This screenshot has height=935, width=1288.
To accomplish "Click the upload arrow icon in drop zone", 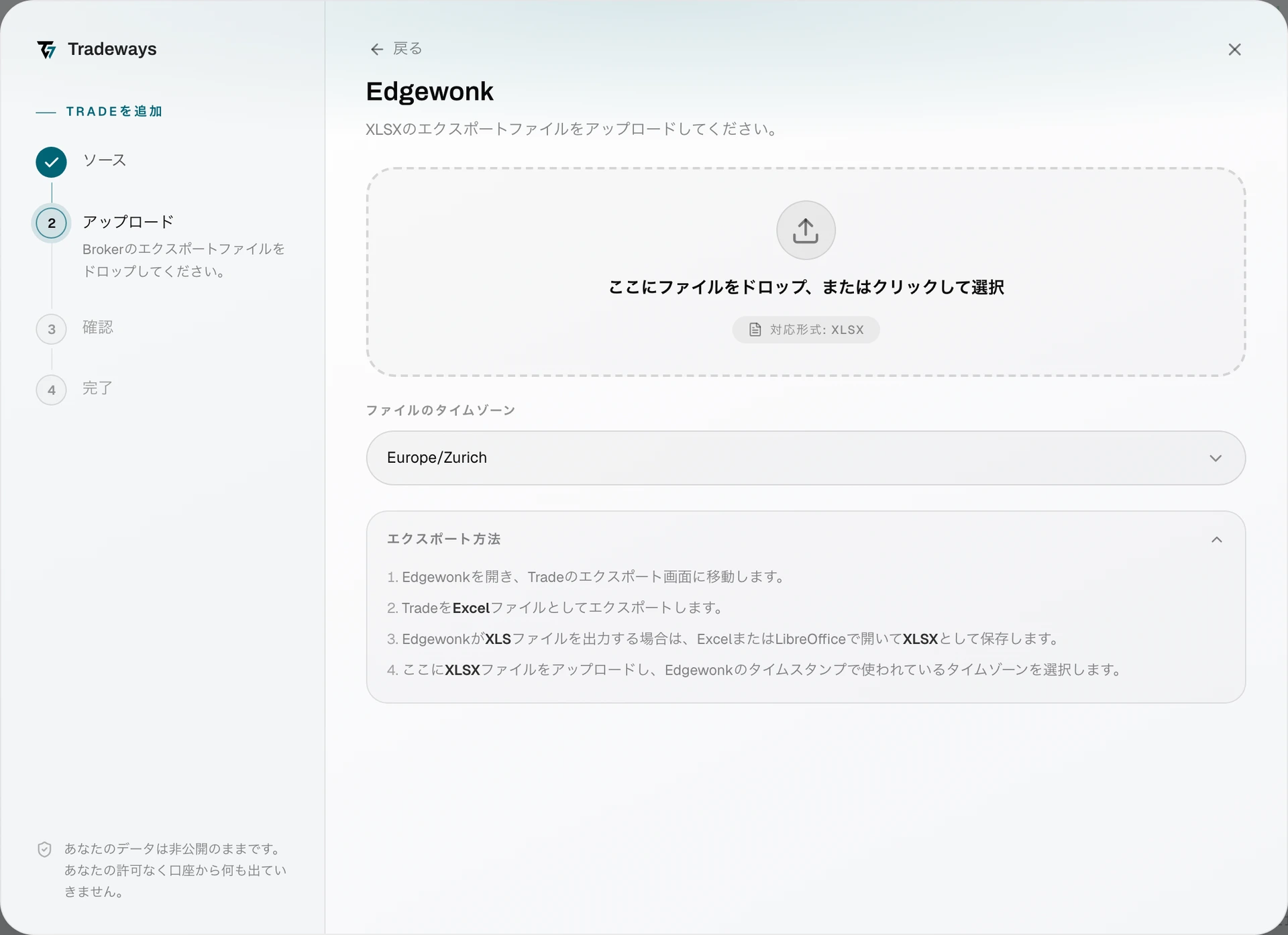I will click(806, 230).
